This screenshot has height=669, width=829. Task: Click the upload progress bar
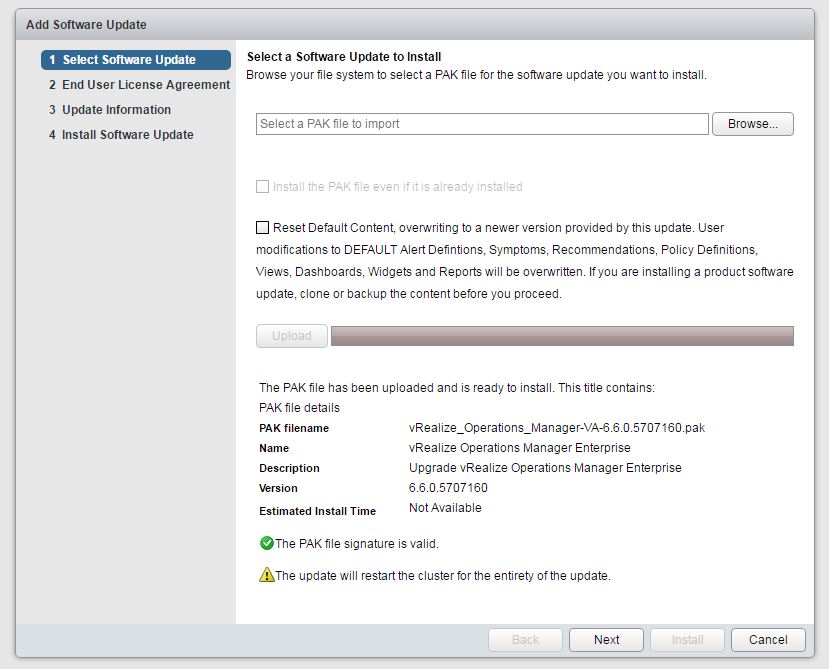coord(562,336)
